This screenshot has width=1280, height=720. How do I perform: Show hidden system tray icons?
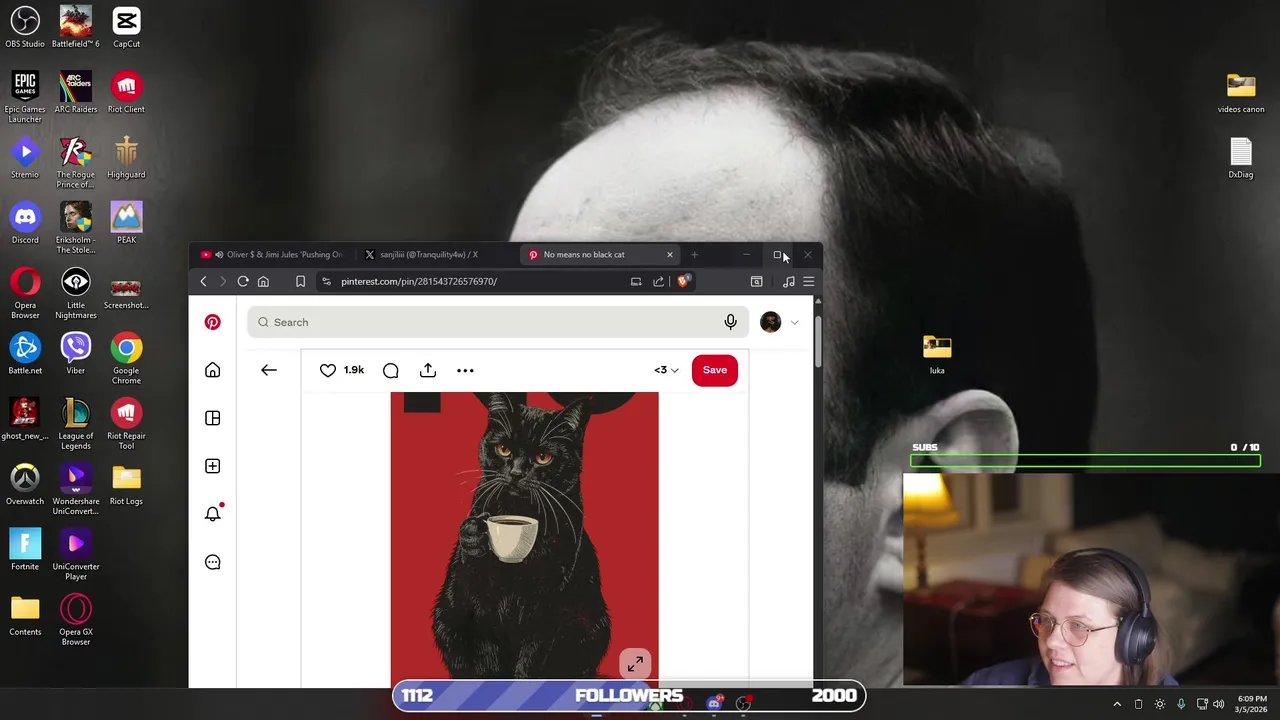pyautogui.click(x=1117, y=704)
